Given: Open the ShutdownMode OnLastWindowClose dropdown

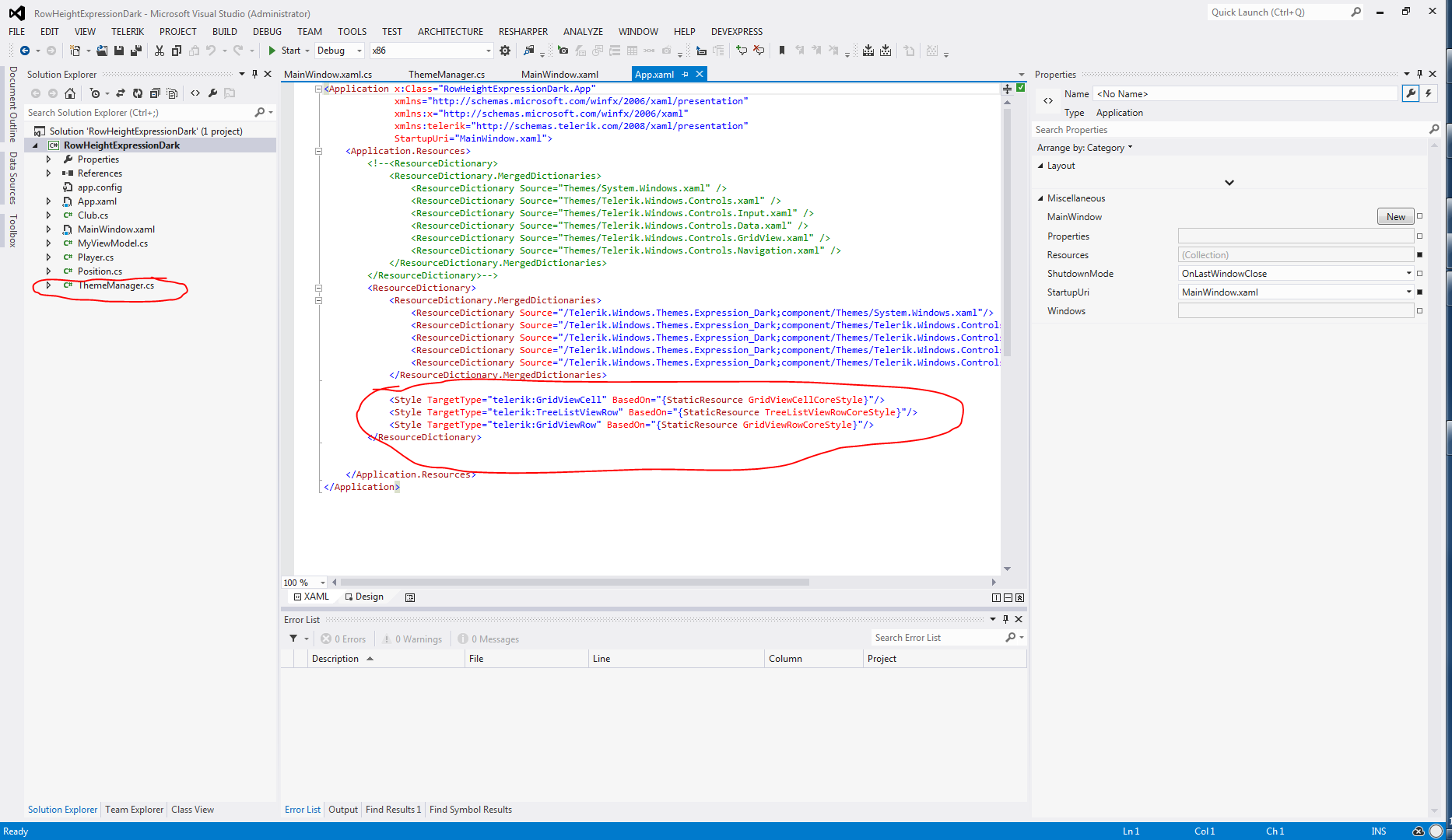Looking at the screenshot, I should pyautogui.click(x=1408, y=274).
